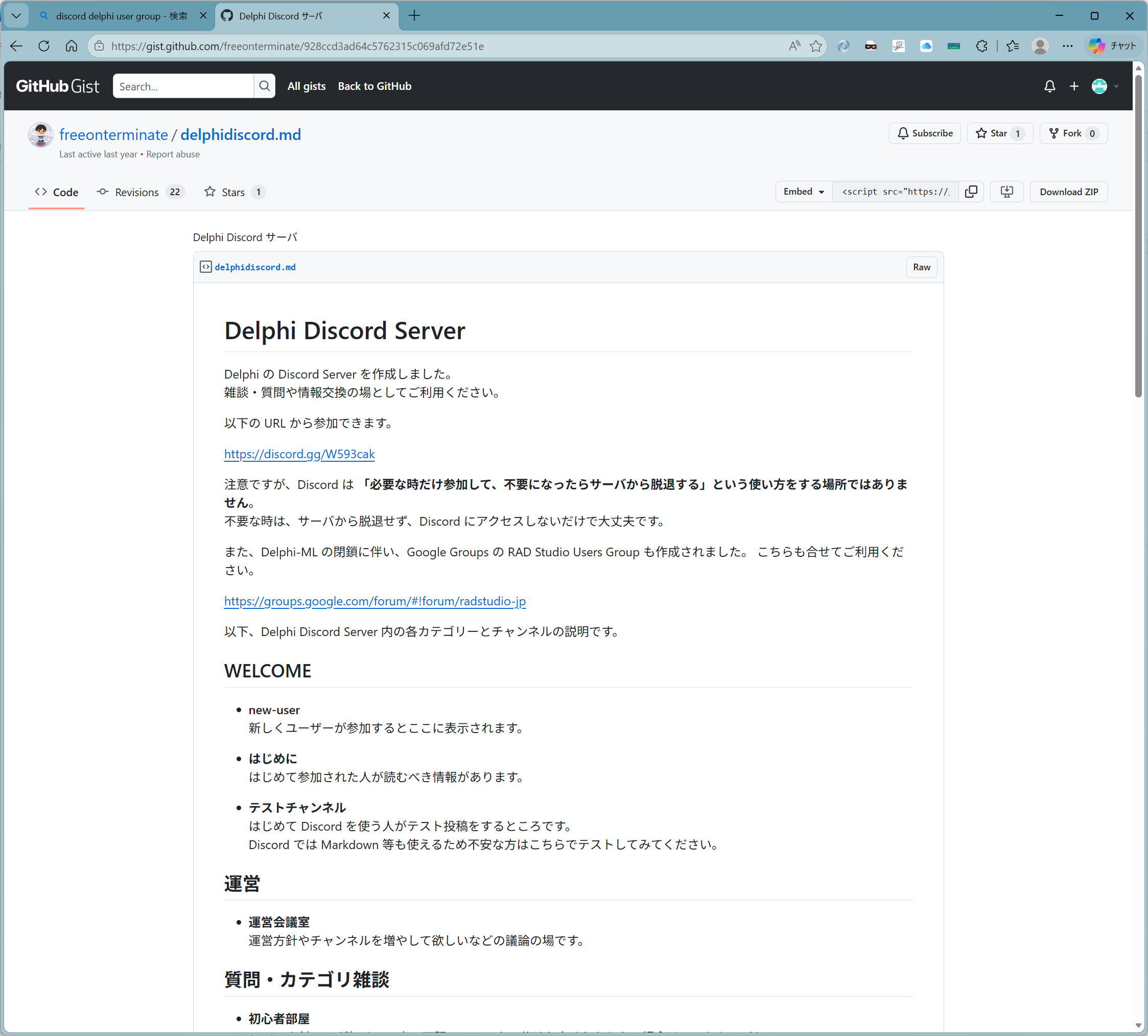The image size is (1148, 1036).
Task: Open the Embed dropdown
Action: click(803, 192)
